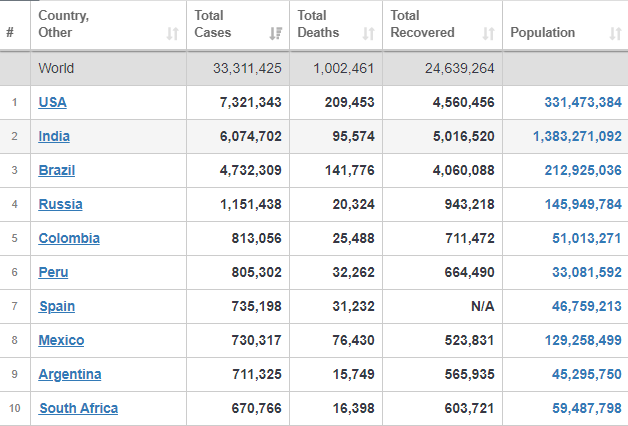Select Brazil total deaths 141,776

(349, 170)
